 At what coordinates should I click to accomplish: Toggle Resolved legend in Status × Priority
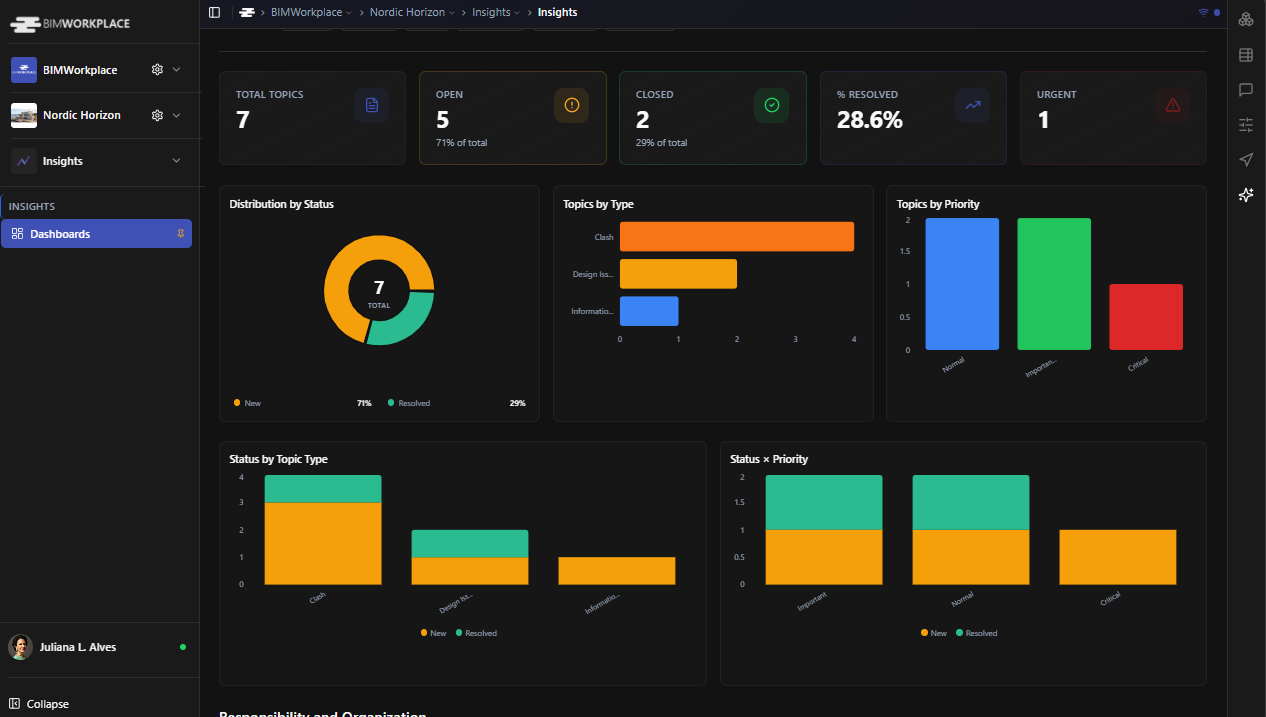[977, 633]
